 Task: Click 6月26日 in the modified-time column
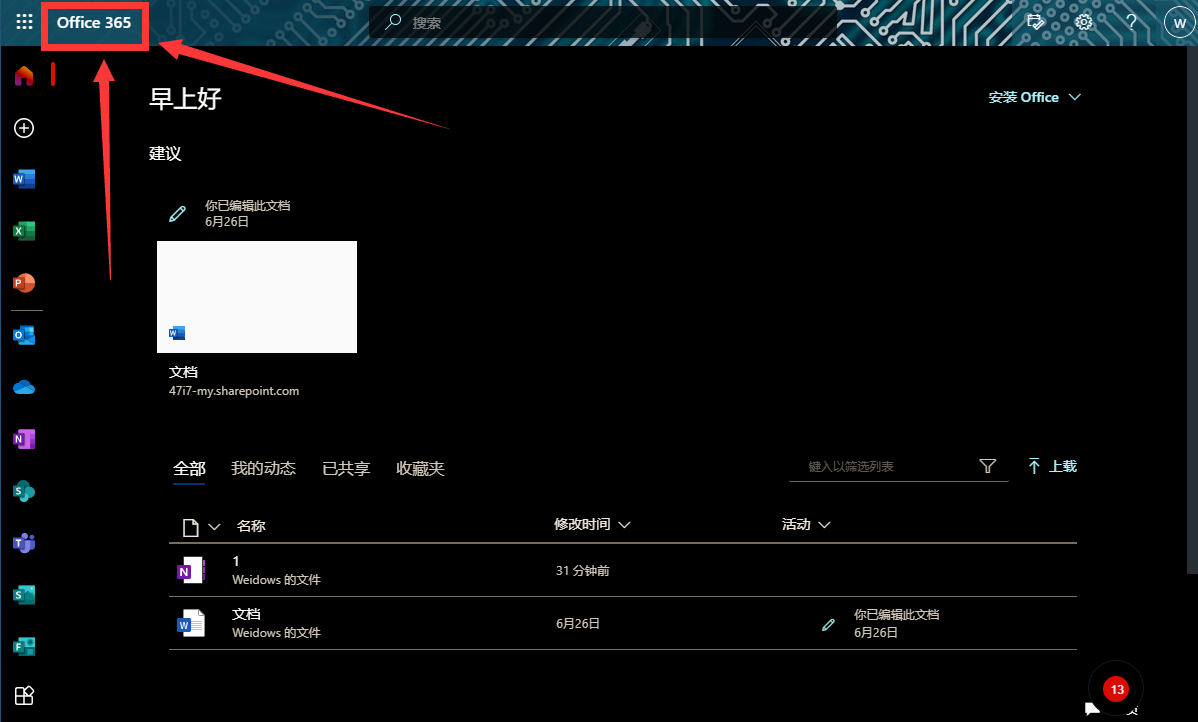[578, 623]
